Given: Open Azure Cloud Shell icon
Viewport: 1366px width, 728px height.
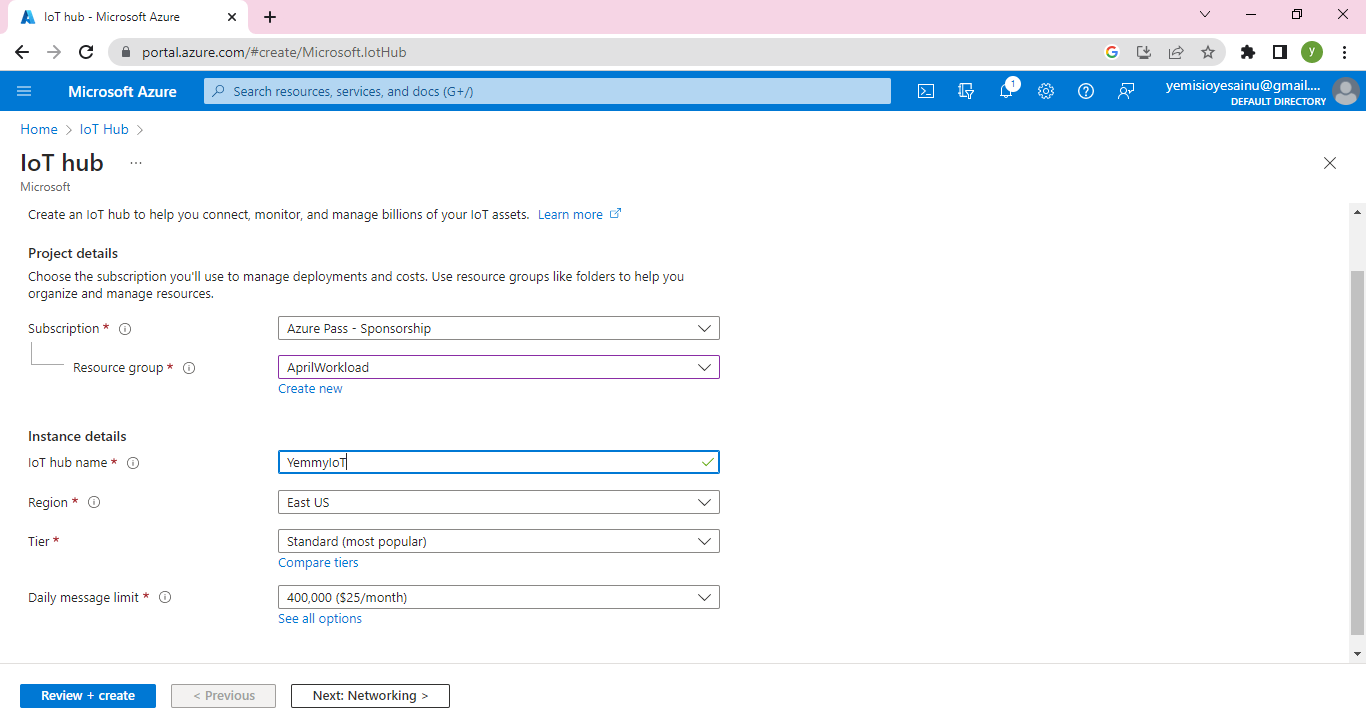Looking at the screenshot, I should 926,91.
